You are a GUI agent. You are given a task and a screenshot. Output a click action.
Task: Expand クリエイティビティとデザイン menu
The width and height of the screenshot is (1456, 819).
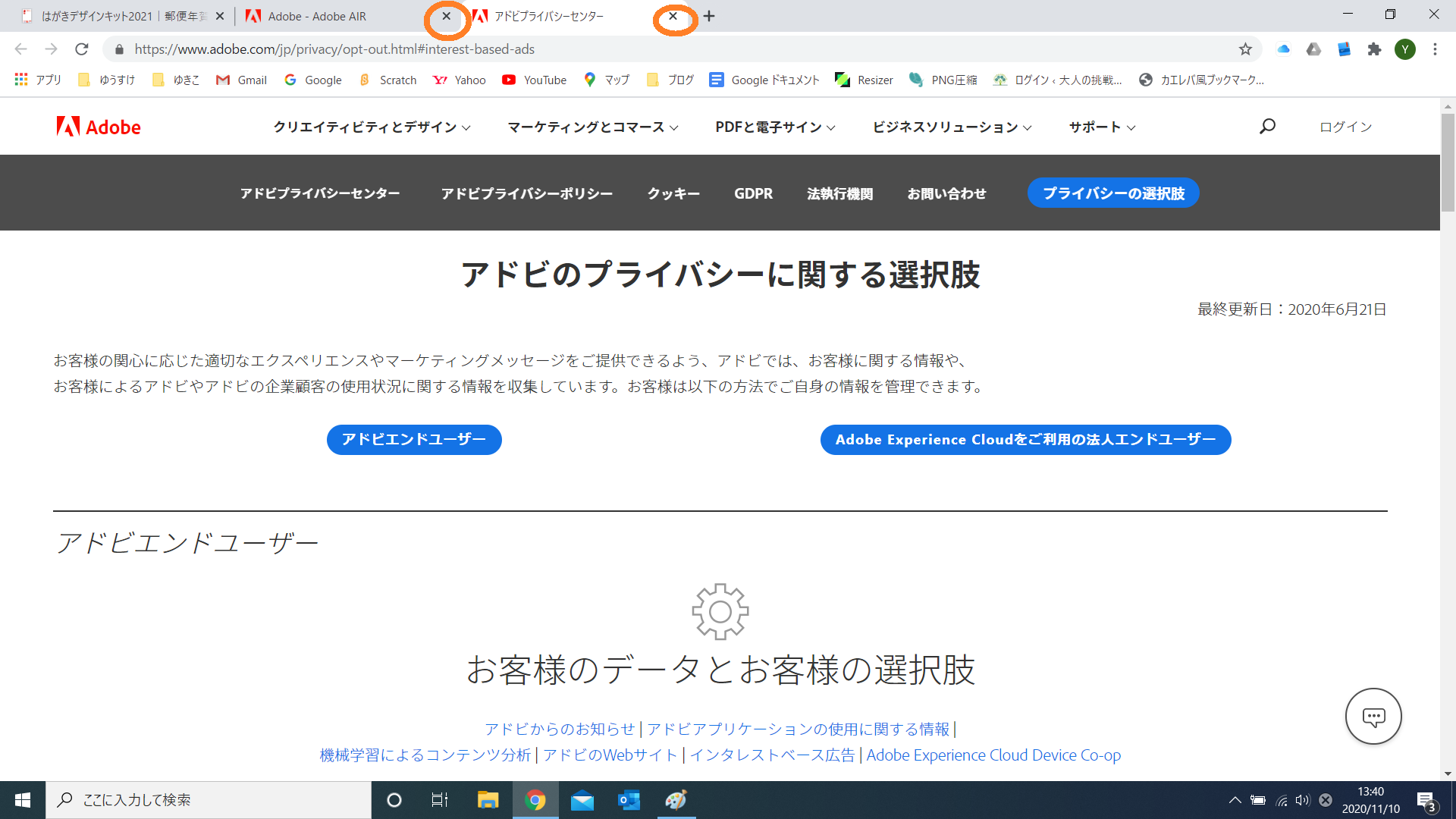click(372, 127)
